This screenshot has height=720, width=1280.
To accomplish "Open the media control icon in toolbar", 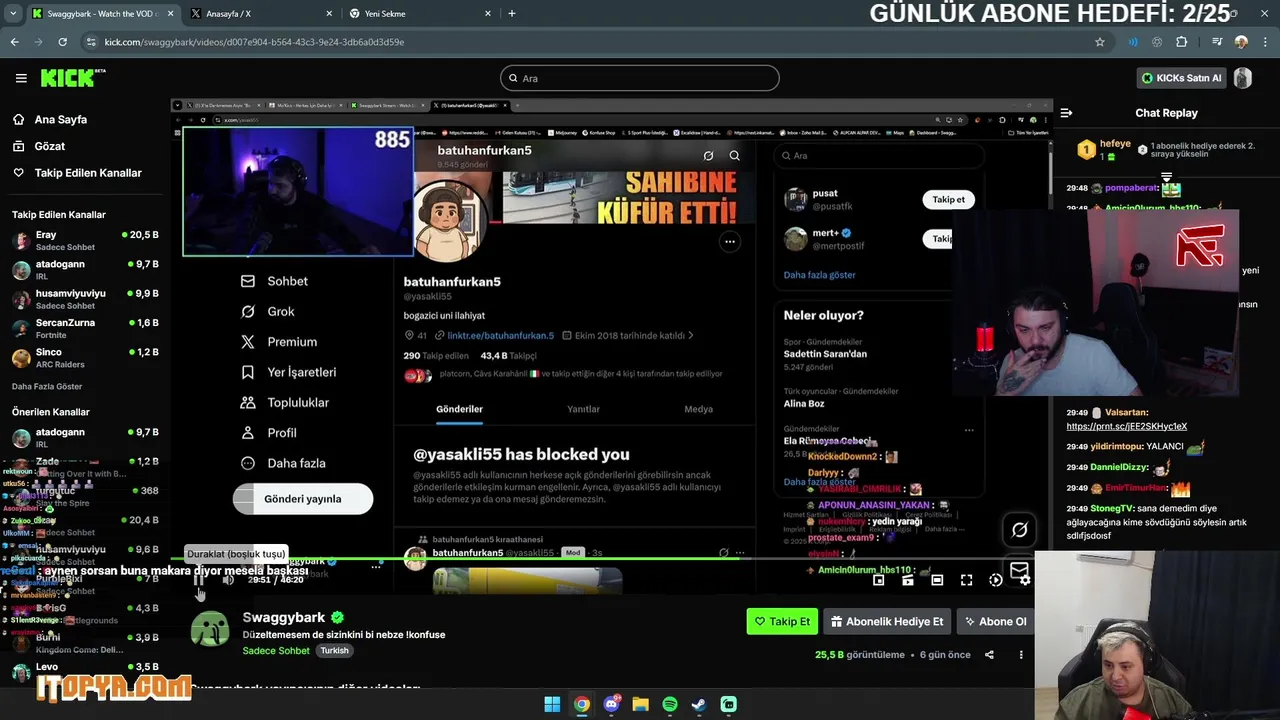I will 1217,42.
